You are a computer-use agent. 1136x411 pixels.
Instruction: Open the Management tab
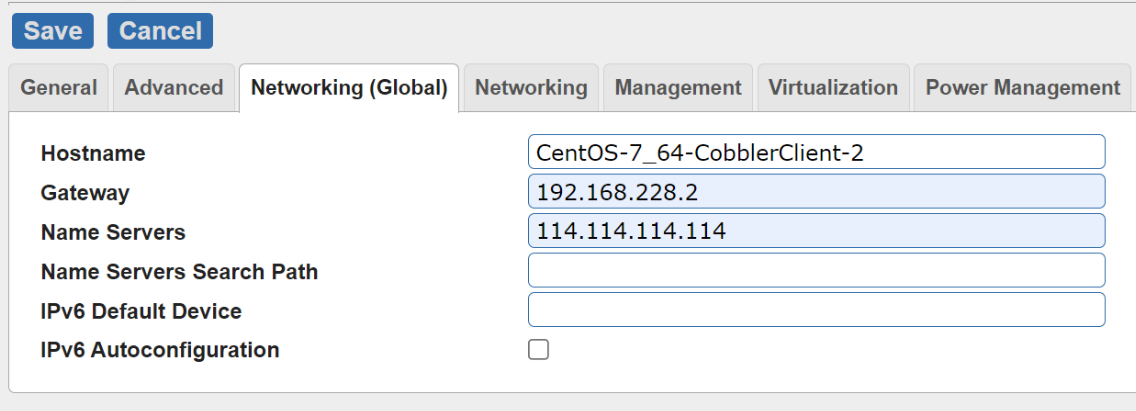point(678,88)
